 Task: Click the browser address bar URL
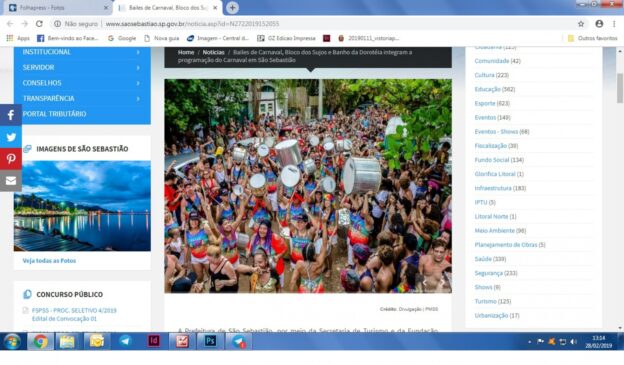click(192, 24)
